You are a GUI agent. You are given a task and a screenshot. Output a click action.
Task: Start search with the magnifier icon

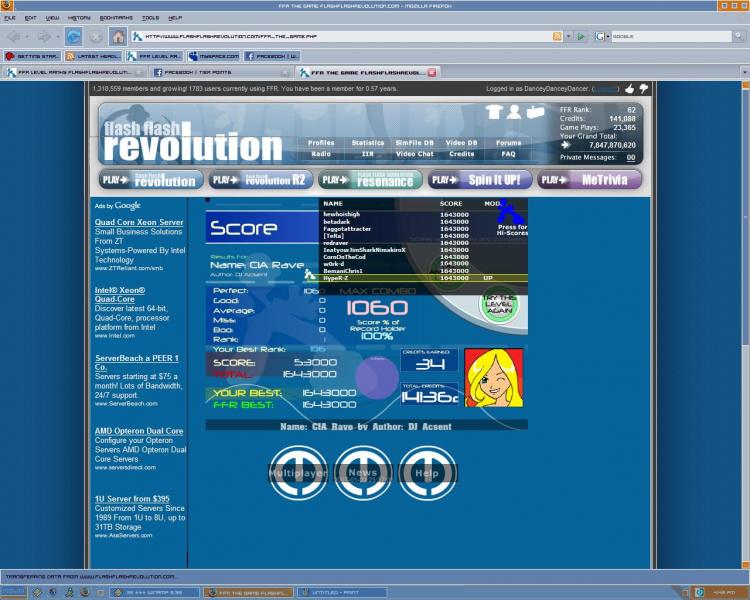[739, 36]
